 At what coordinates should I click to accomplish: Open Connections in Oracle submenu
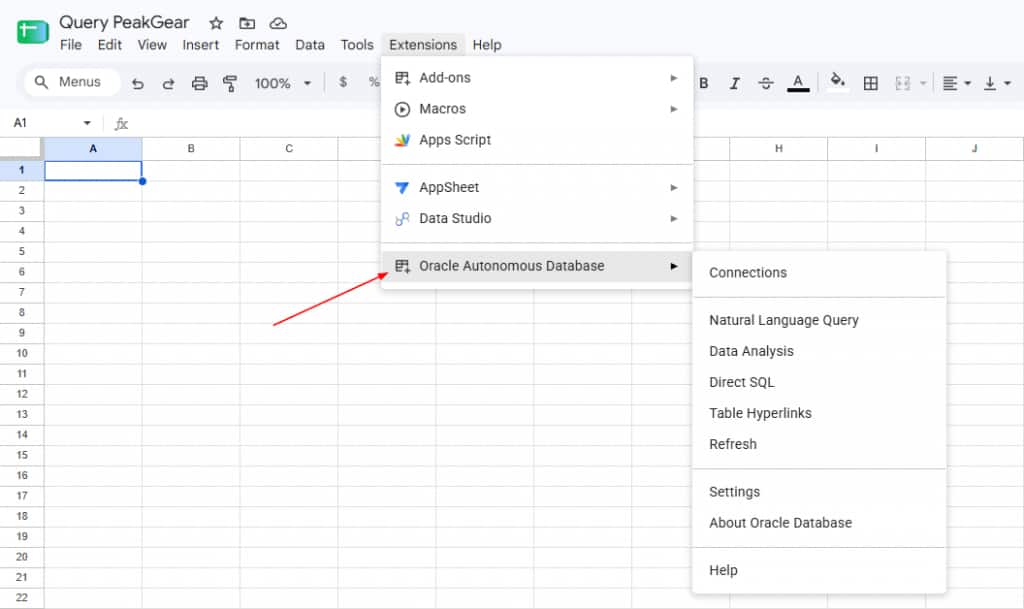819,273
